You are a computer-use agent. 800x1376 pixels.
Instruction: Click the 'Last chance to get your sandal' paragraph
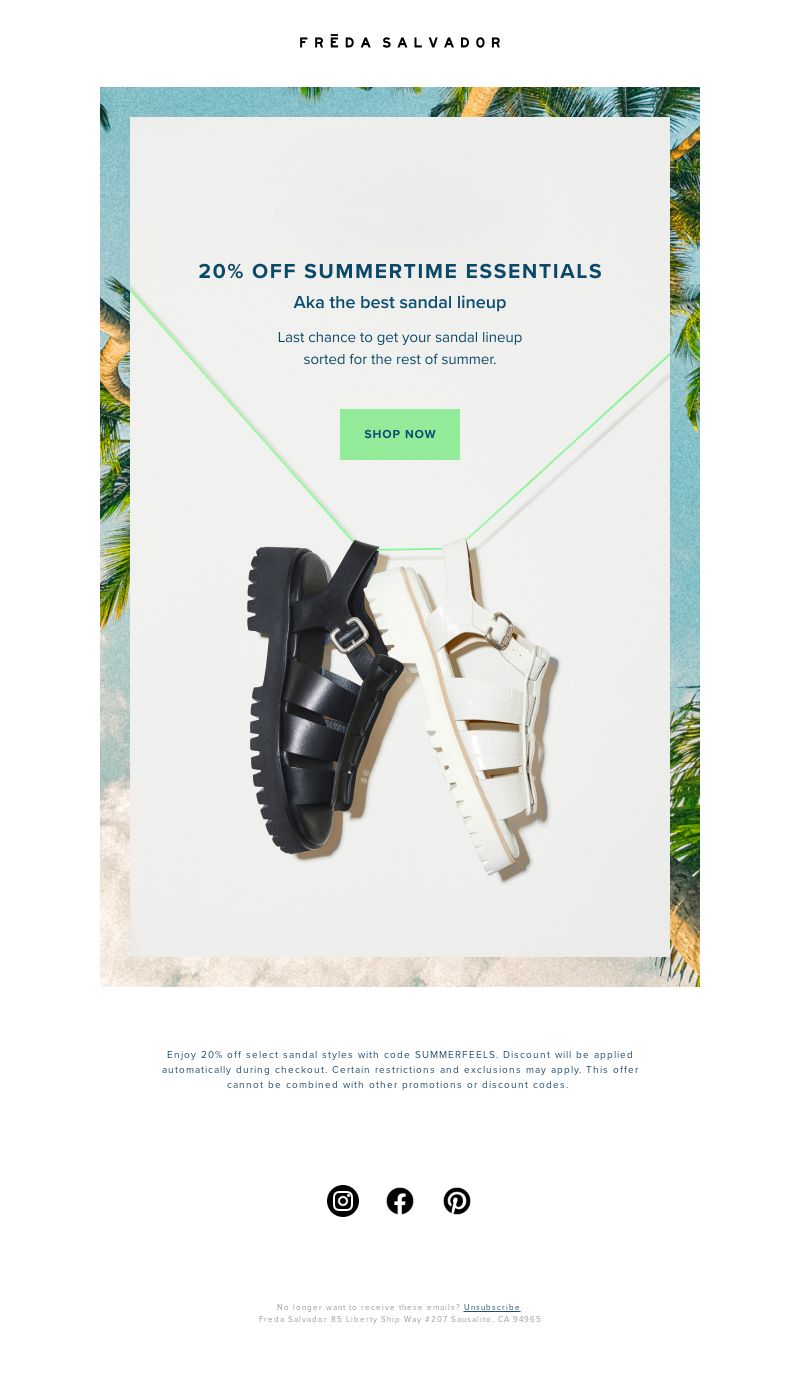pos(400,348)
